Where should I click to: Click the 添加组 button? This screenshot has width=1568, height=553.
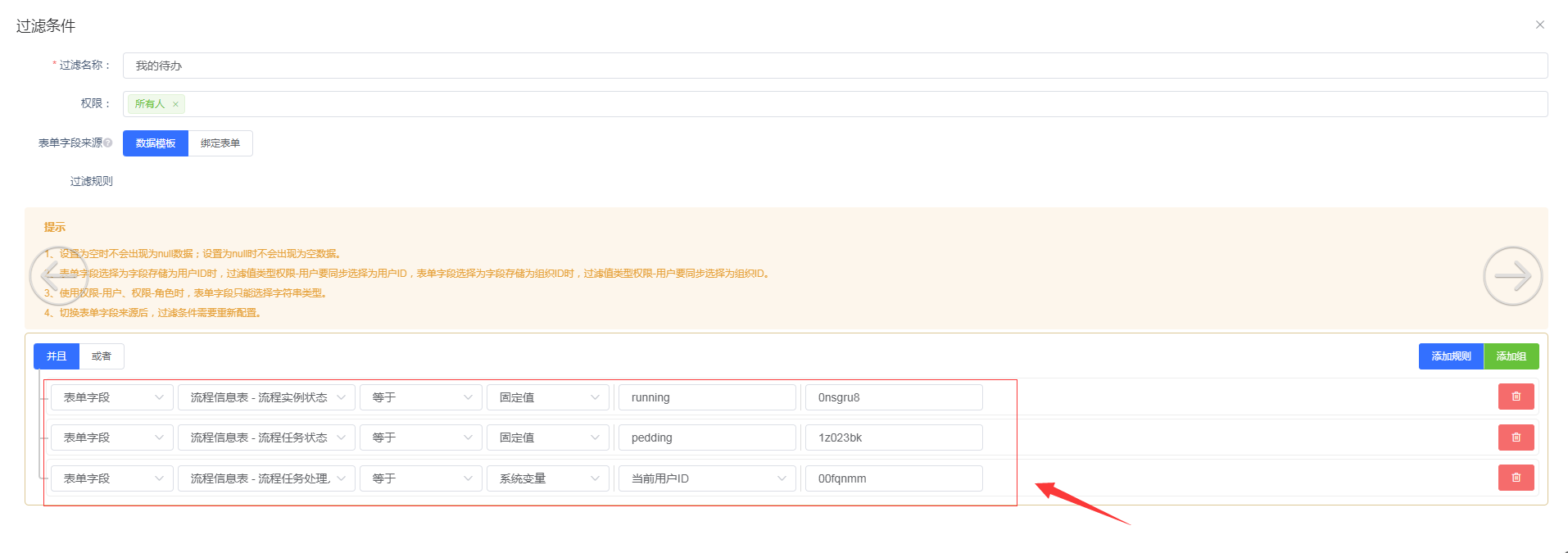point(1511,356)
